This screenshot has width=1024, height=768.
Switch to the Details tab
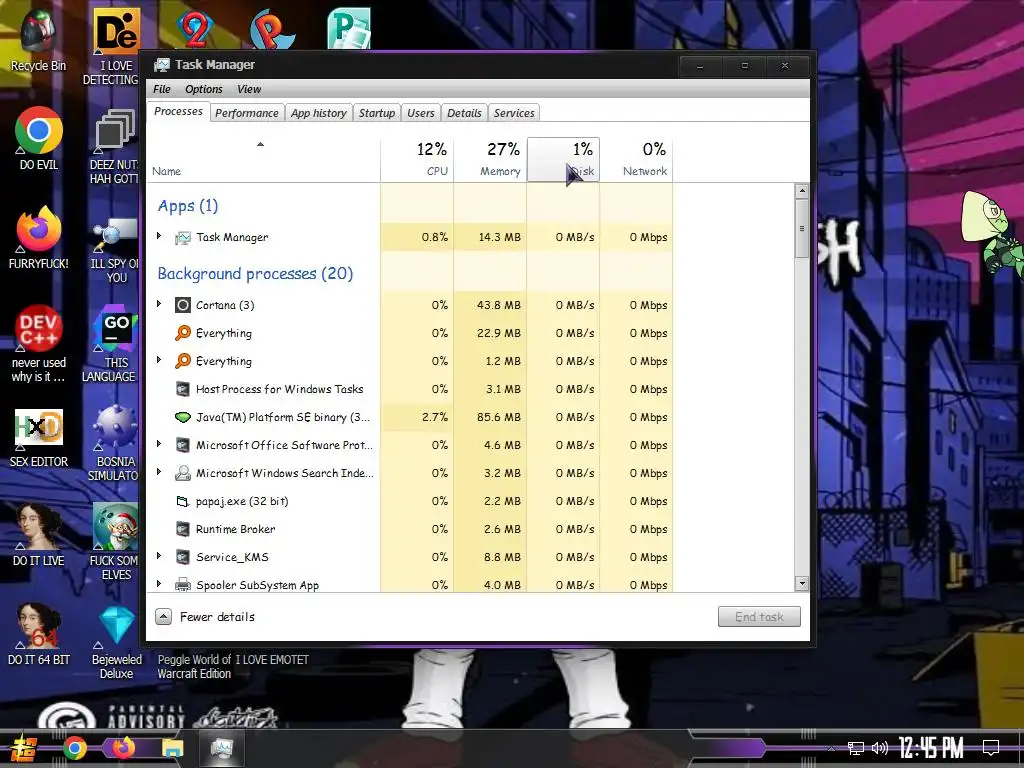tap(464, 113)
